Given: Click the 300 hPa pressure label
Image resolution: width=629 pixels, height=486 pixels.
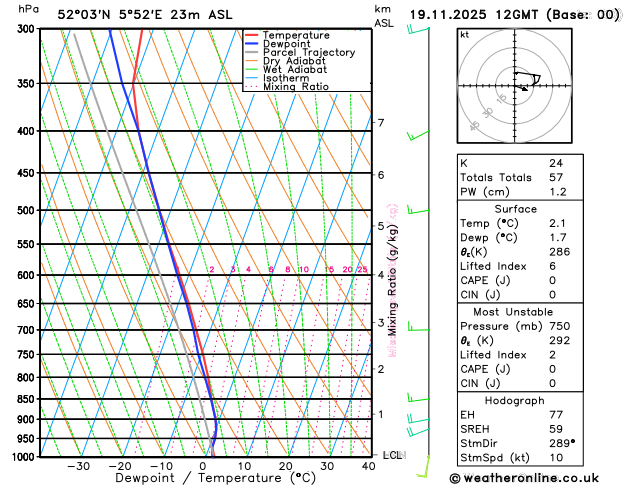Looking at the screenshot, I should pos(28,29).
